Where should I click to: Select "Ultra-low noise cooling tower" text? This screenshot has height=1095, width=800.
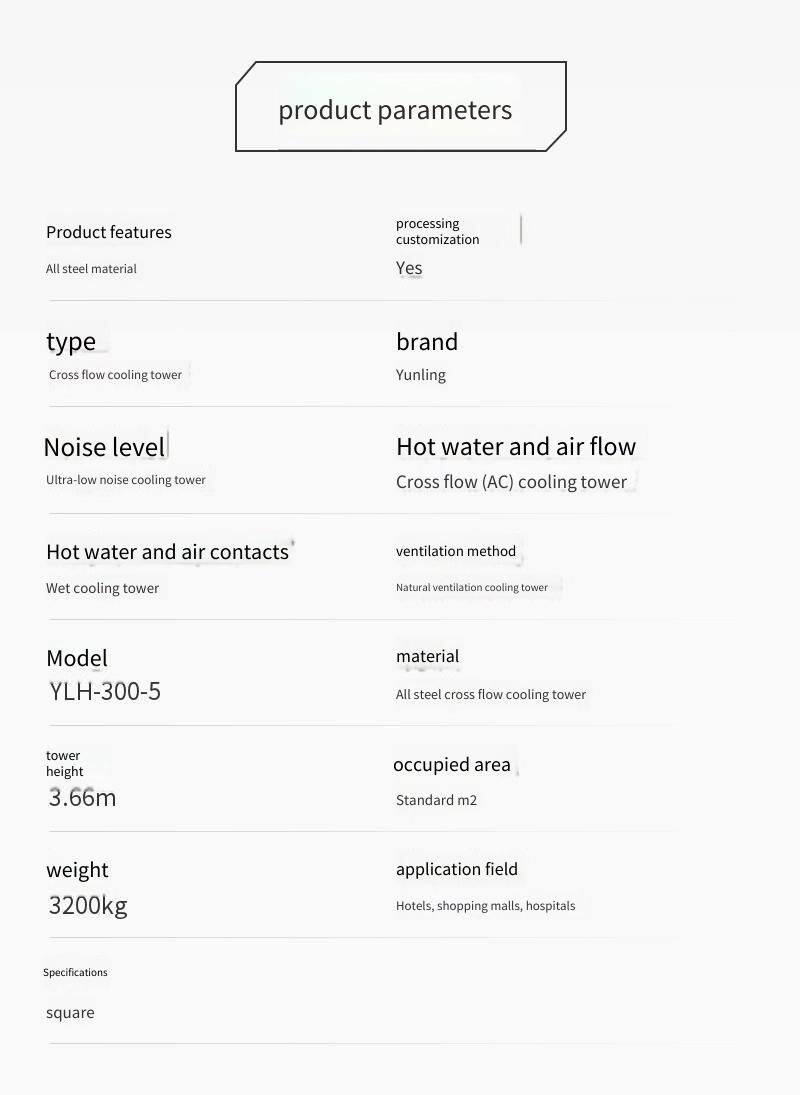pyautogui.click(x=126, y=480)
